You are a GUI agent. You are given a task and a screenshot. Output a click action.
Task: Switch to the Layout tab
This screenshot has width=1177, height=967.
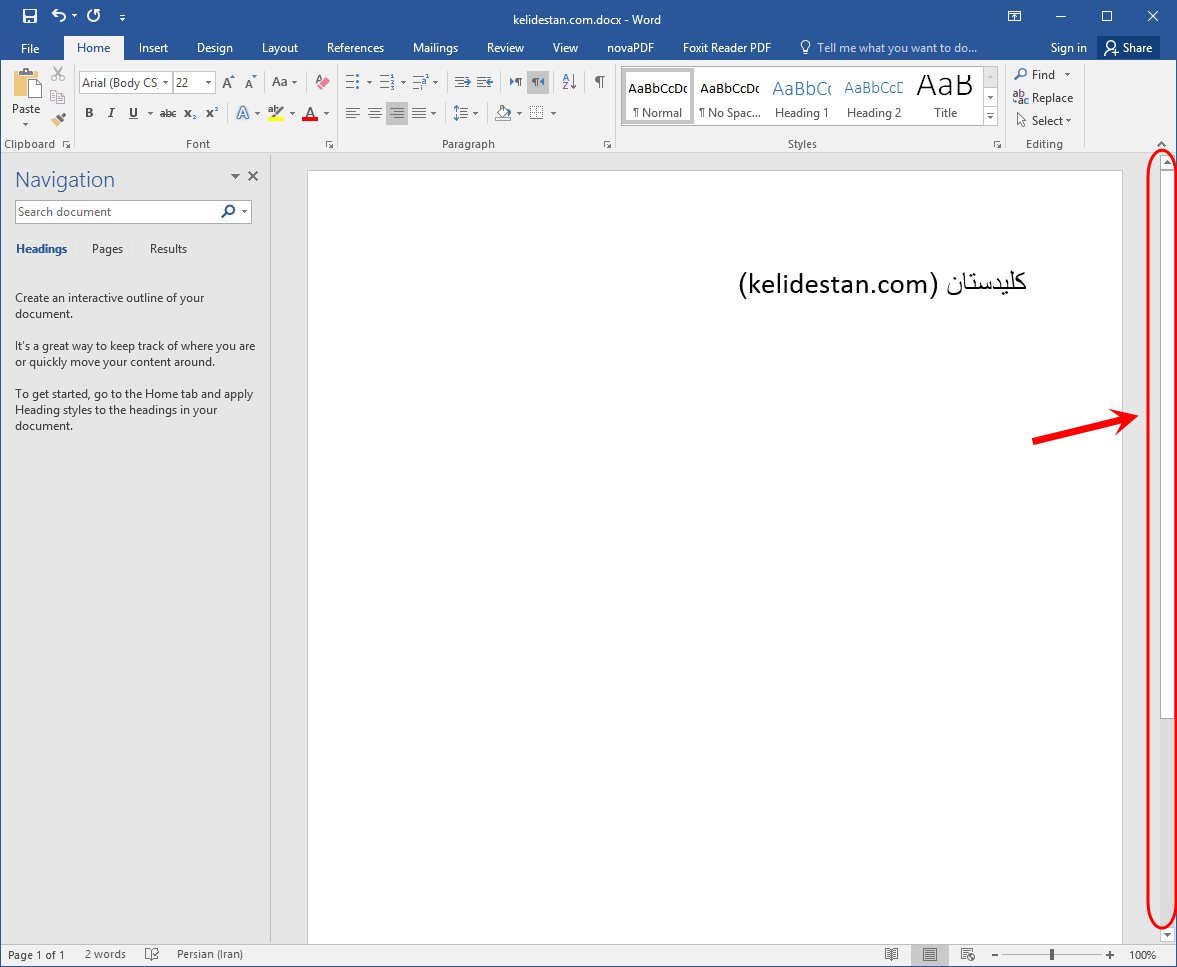click(x=280, y=48)
